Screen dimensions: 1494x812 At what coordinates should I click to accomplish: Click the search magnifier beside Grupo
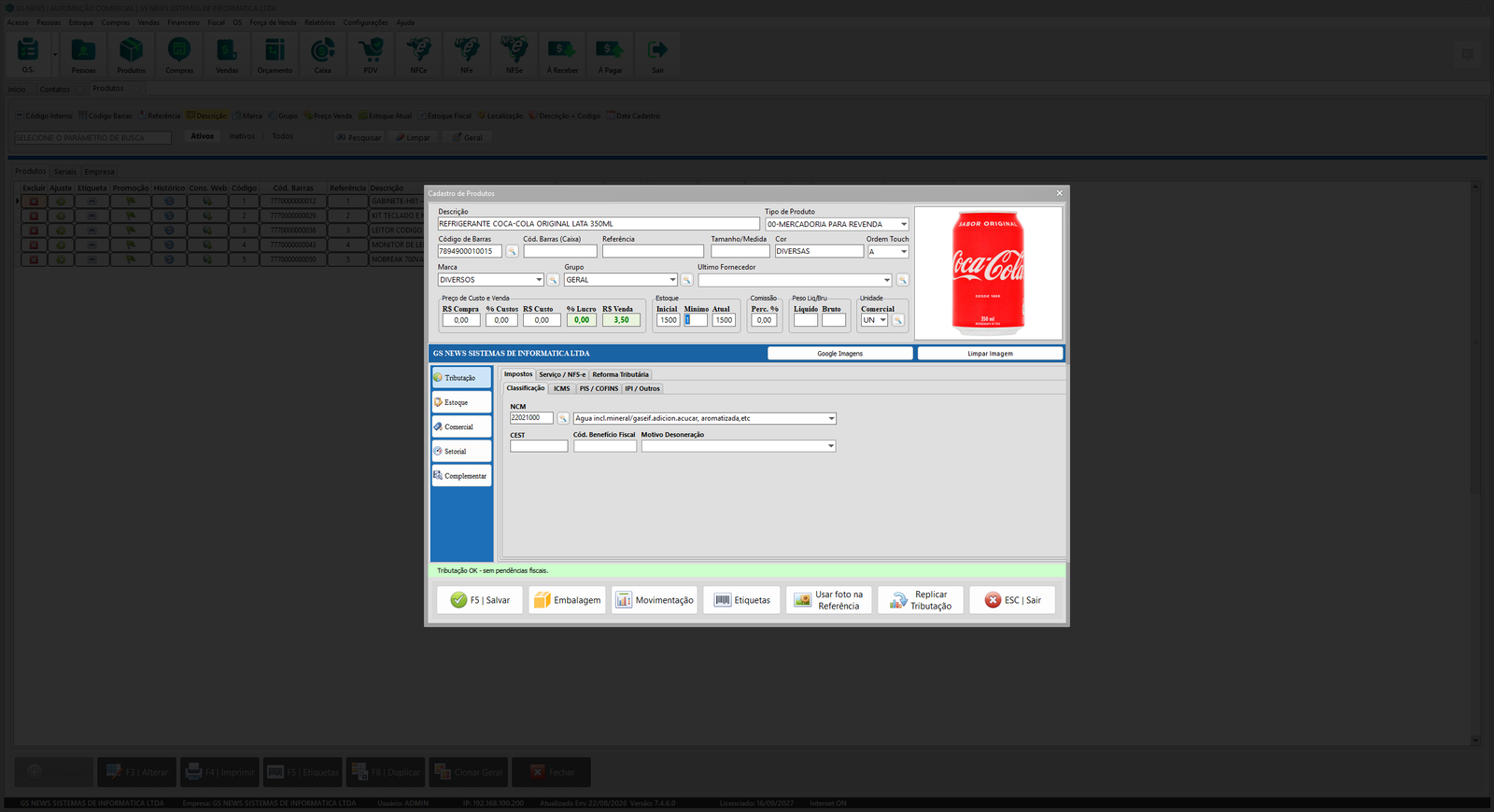click(686, 280)
